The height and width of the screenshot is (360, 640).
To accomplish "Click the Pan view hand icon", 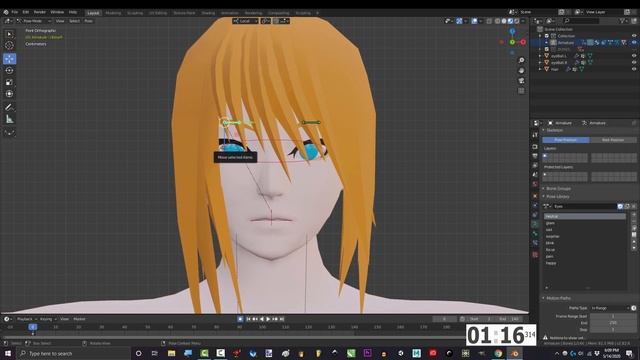I will pos(521,71).
